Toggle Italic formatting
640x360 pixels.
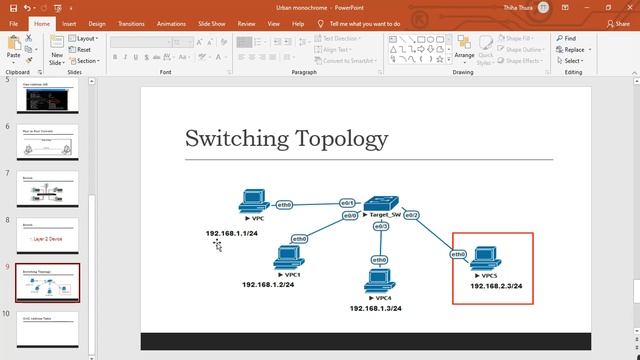tap(125, 57)
